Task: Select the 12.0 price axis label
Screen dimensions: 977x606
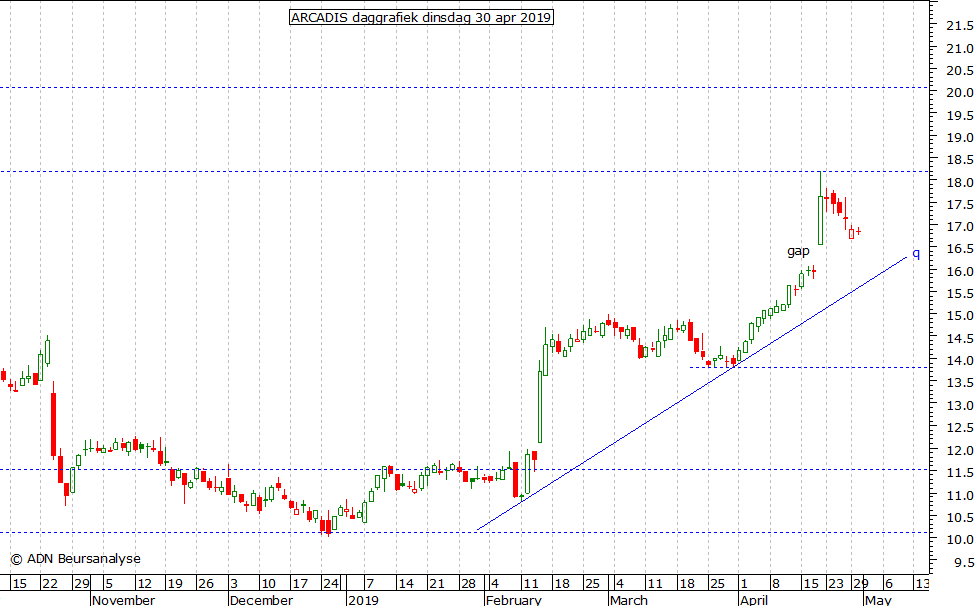Action: click(960, 450)
